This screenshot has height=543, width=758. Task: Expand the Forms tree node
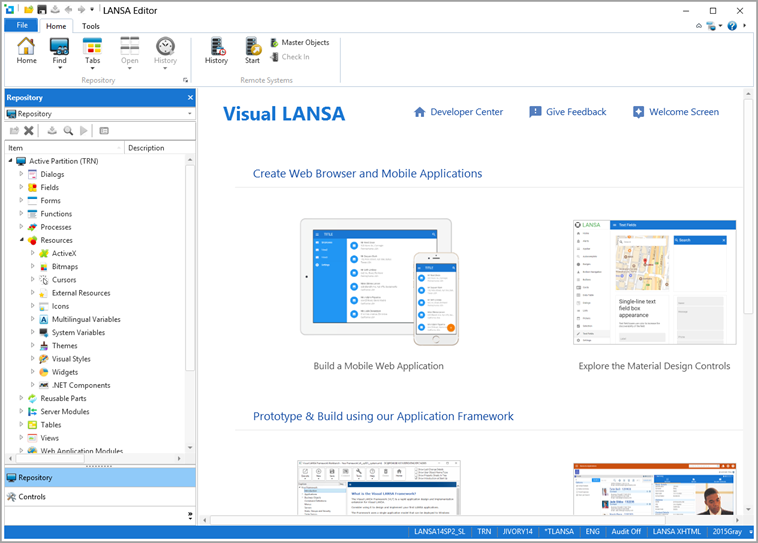coord(21,200)
